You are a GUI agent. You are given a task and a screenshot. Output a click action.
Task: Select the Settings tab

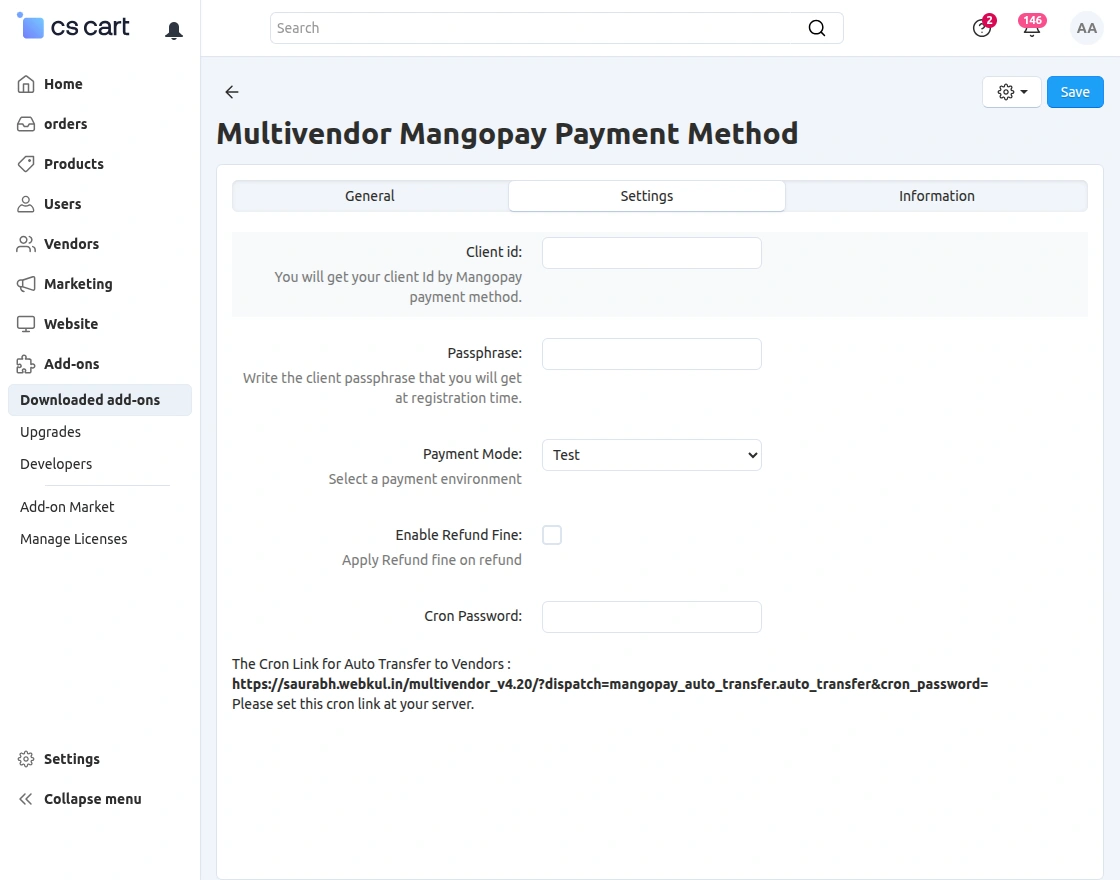(x=646, y=196)
